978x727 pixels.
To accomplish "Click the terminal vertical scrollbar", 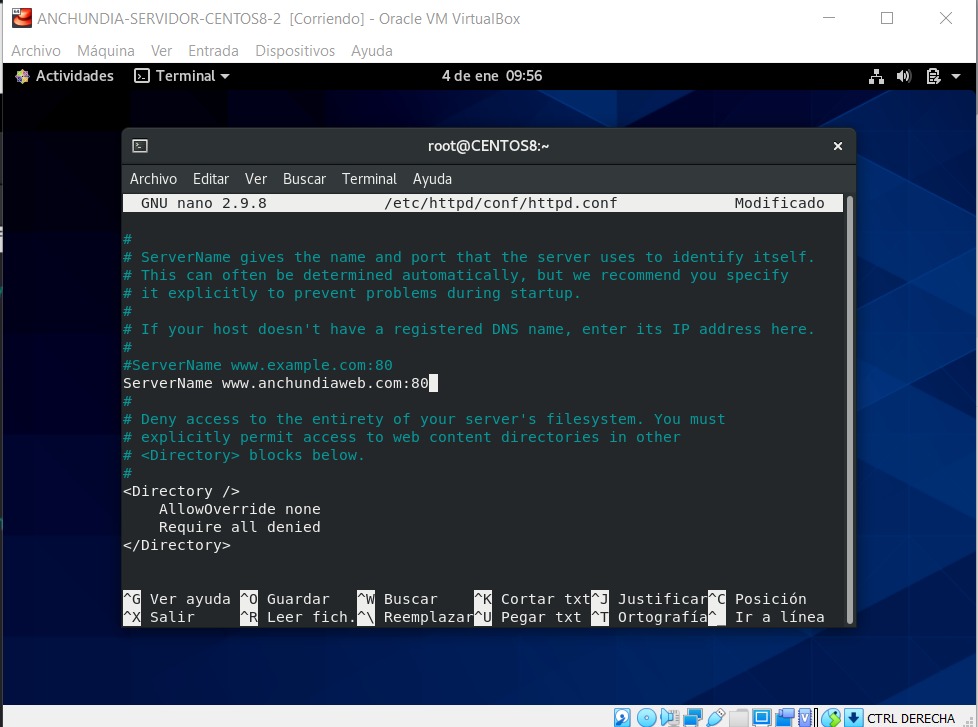I will pyautogui.click(x=849, y=408).
